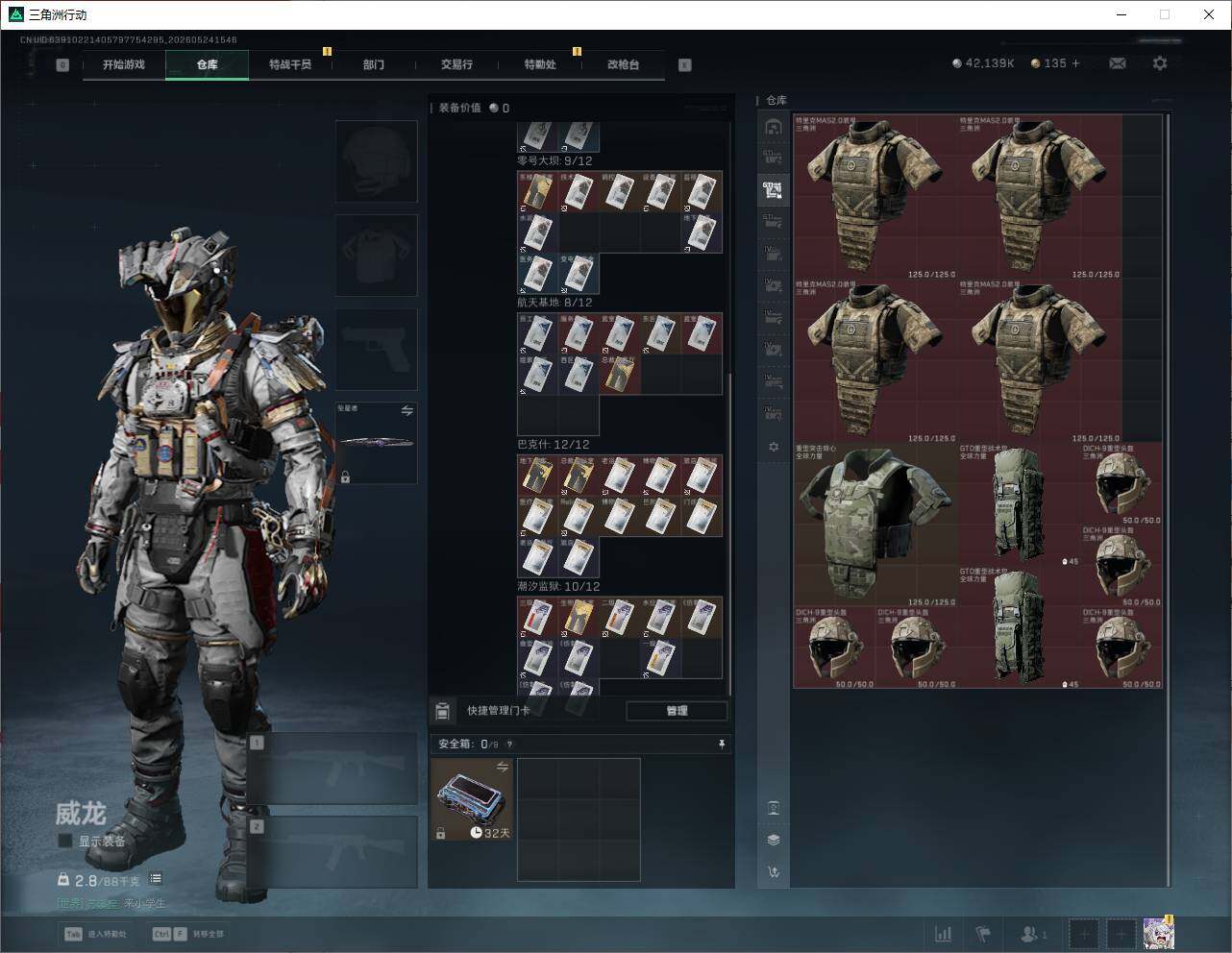Click the 巴克什: 12/12 keycard heading
1232x953 pixels.
pos(554,445)
